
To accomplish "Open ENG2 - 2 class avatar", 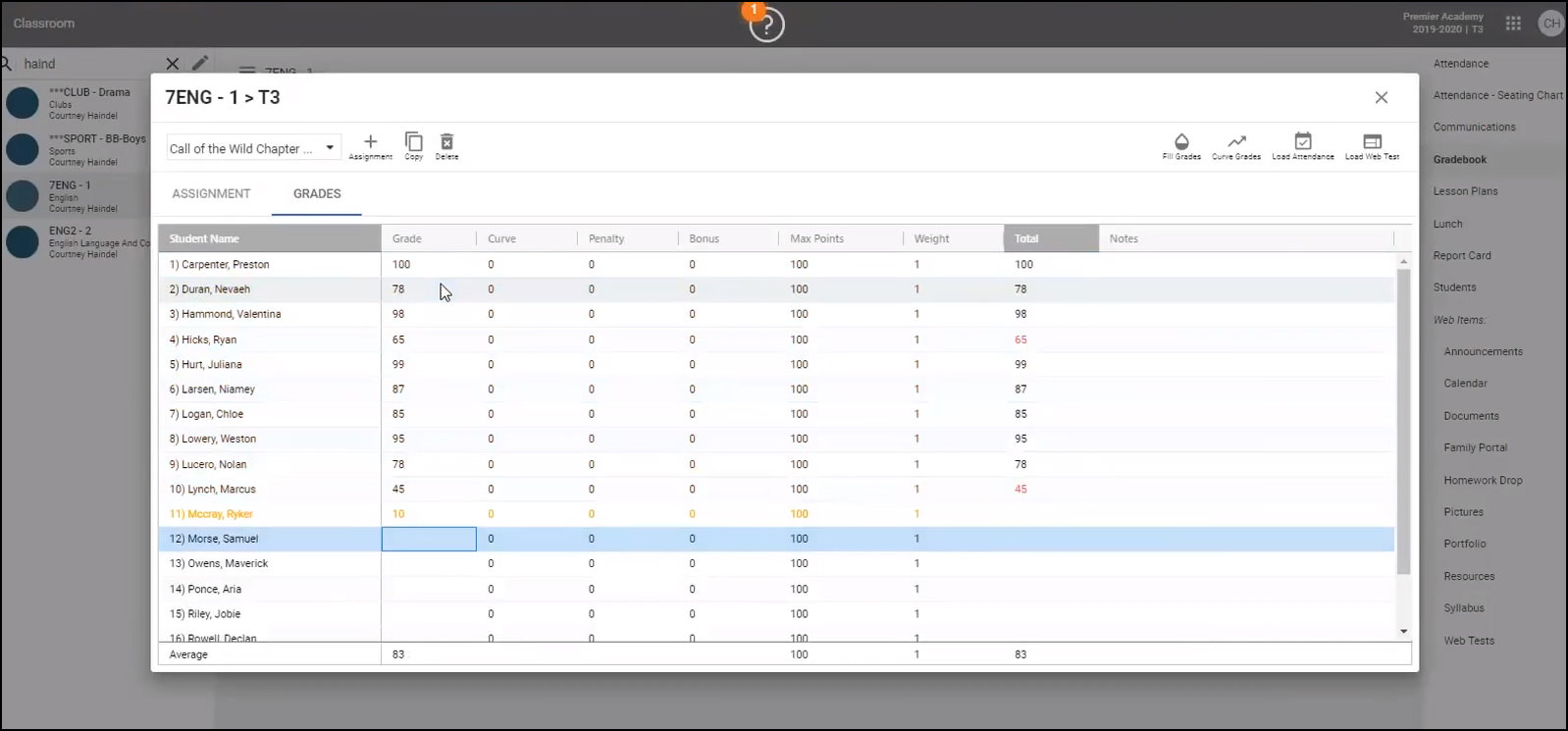I will coord(23,241).
